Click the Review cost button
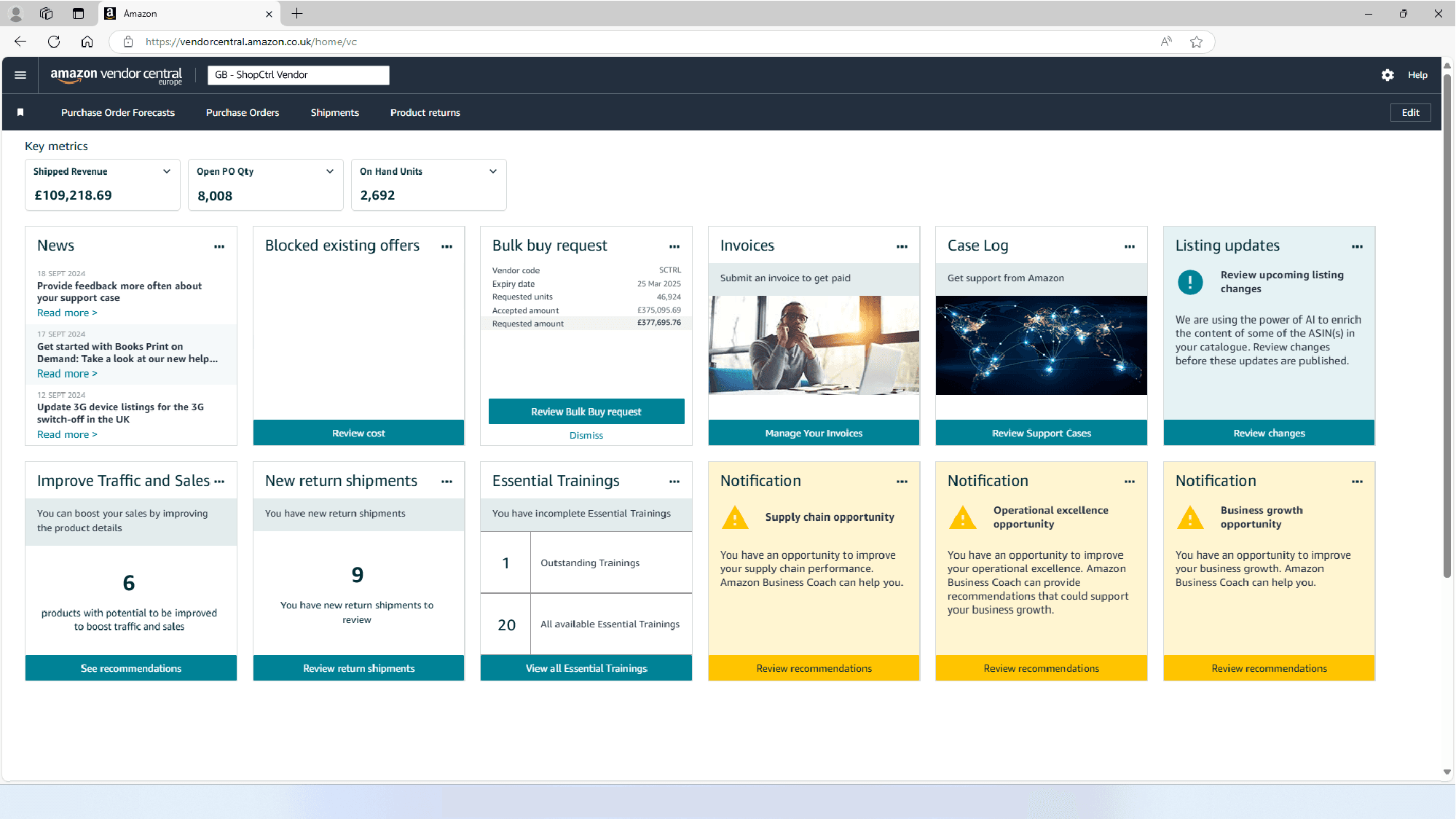The image size is (1456, 819). (x=358, y=433)
